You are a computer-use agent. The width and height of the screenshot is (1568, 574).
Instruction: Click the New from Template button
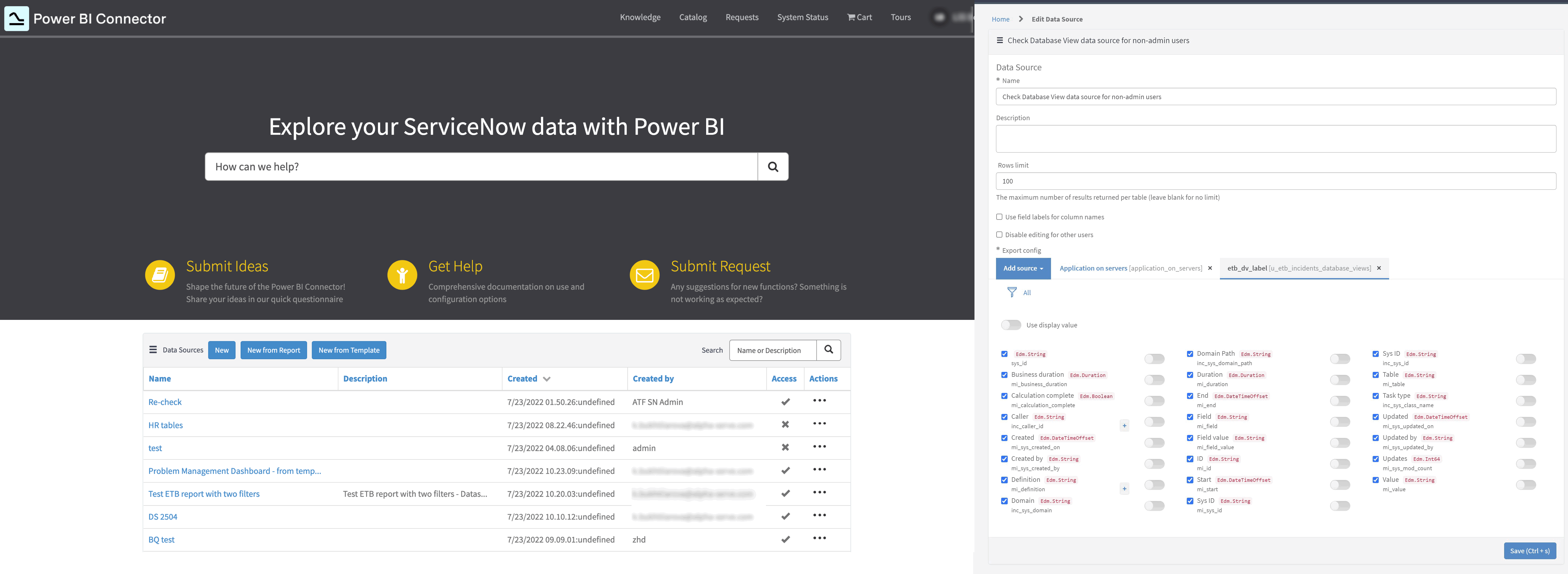tap(349, 350)
